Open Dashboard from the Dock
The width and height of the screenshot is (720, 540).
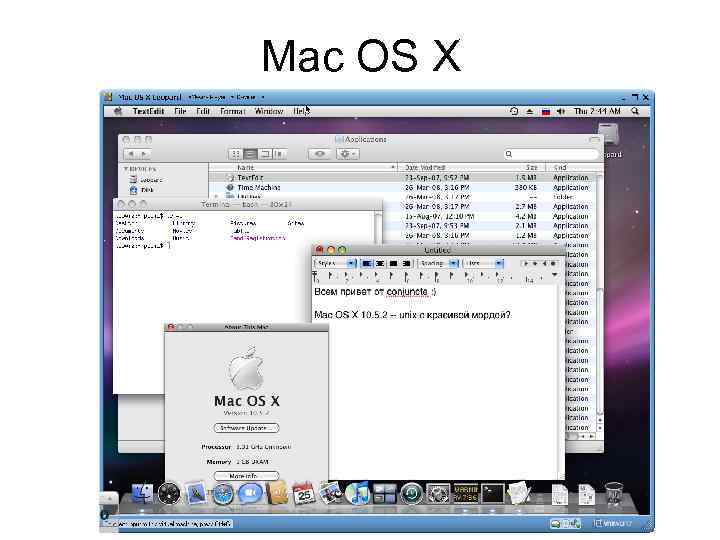point(169,494)
